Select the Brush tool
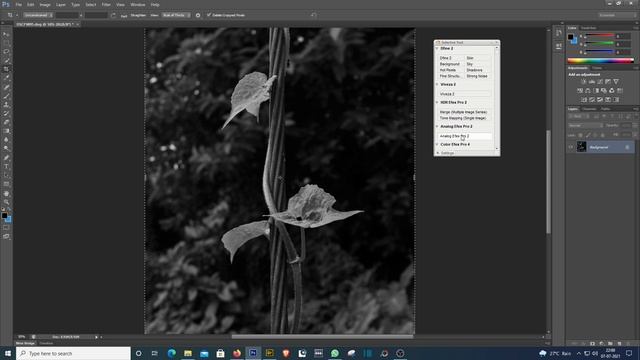 pyautogui.click(x=6, y=96)
